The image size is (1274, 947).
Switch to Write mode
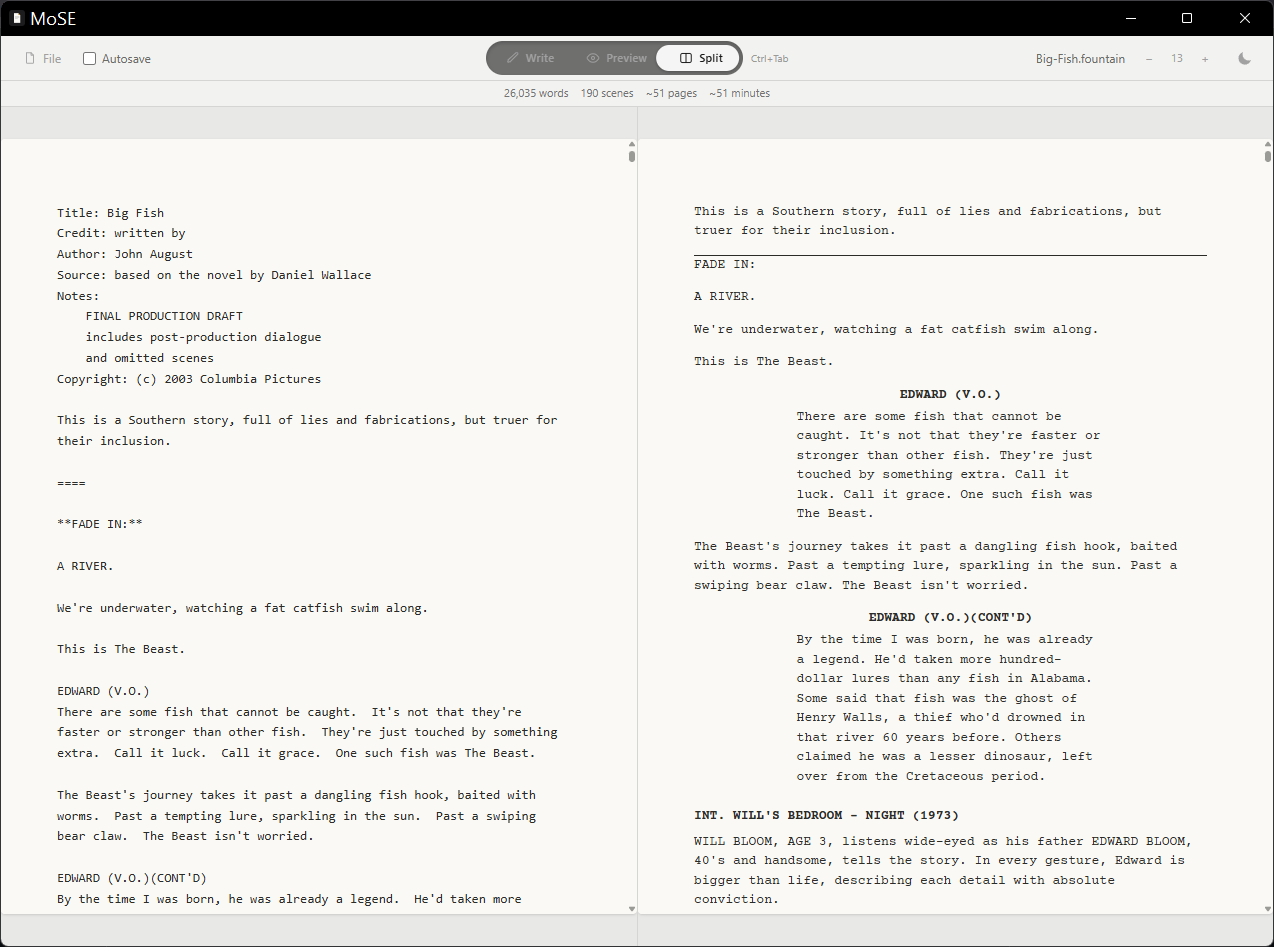pyautogui.click(x=530, y=58)
